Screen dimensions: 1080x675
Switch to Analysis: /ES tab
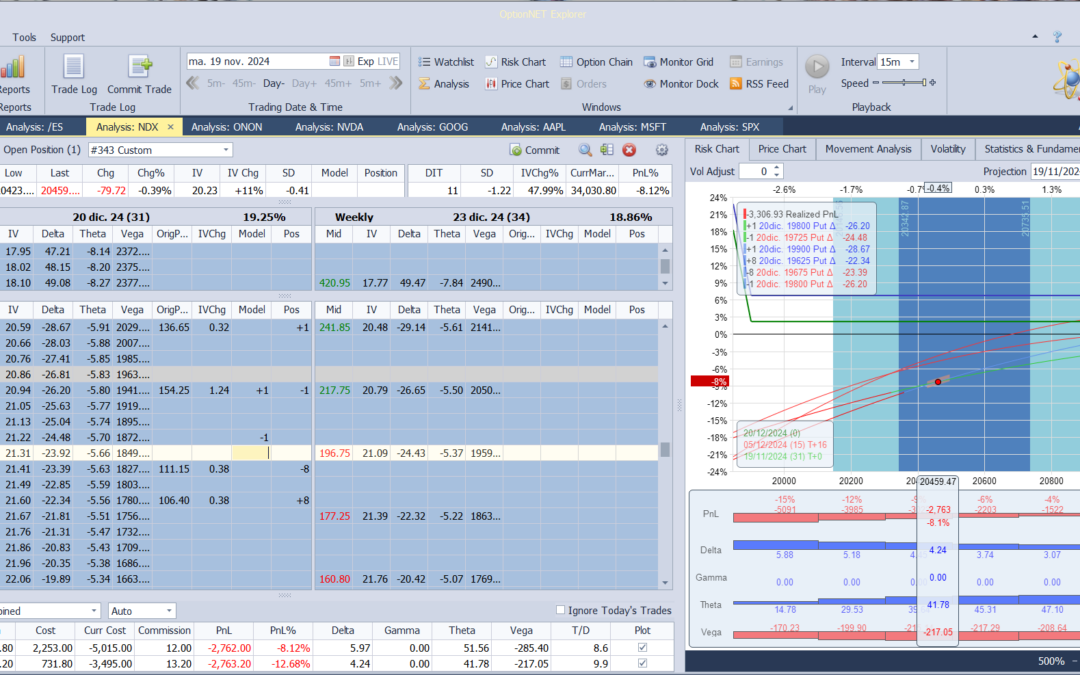[x=34, y=127]
